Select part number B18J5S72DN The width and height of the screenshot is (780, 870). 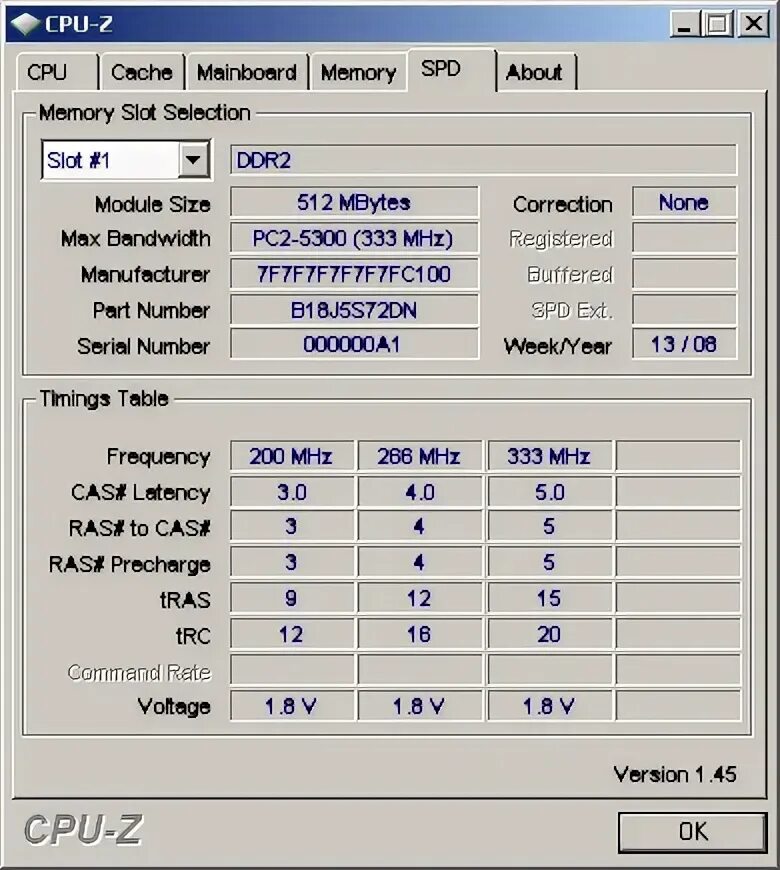354,310
